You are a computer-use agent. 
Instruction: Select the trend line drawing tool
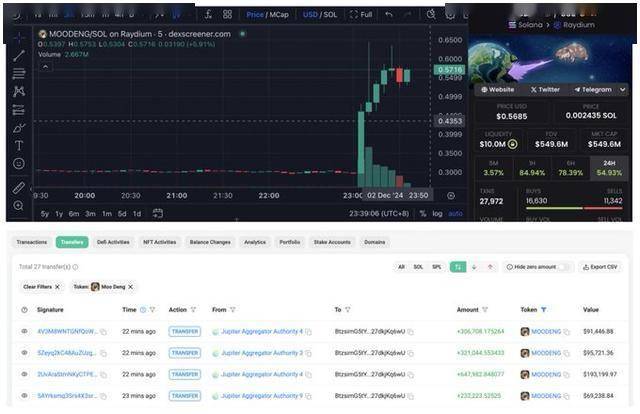coord(19,56)
